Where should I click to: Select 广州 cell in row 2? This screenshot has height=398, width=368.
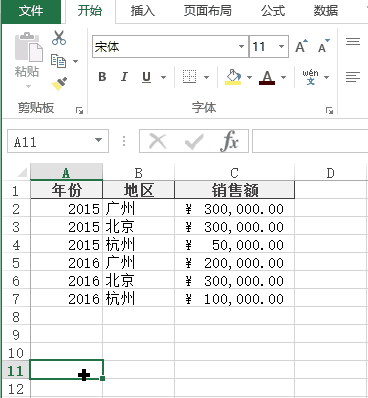138,209
